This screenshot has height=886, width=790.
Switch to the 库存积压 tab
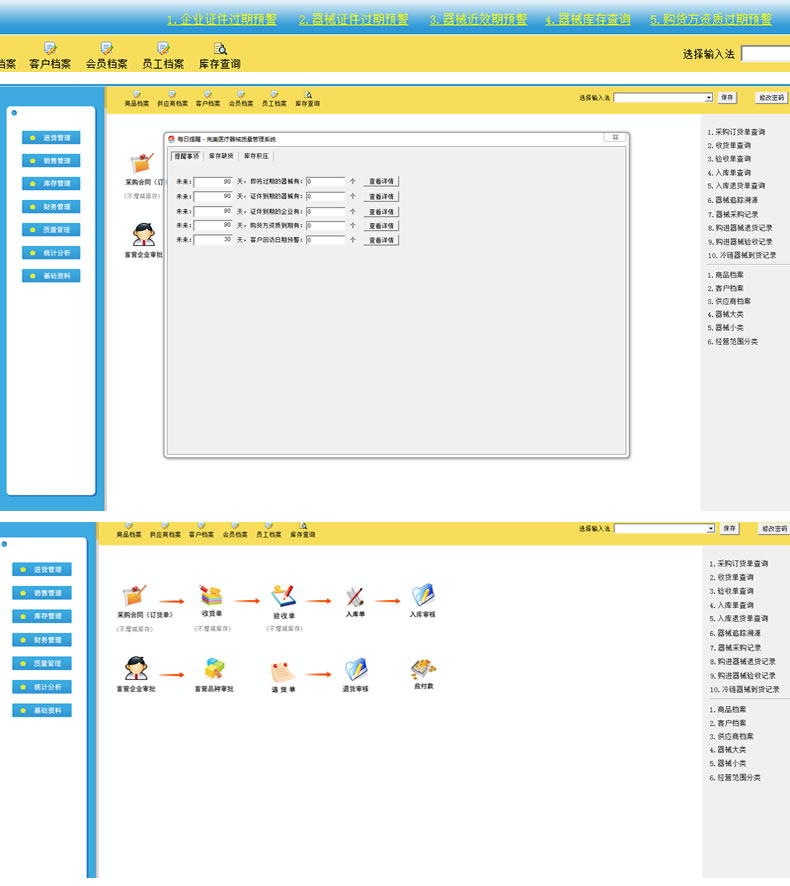point(256,156)
